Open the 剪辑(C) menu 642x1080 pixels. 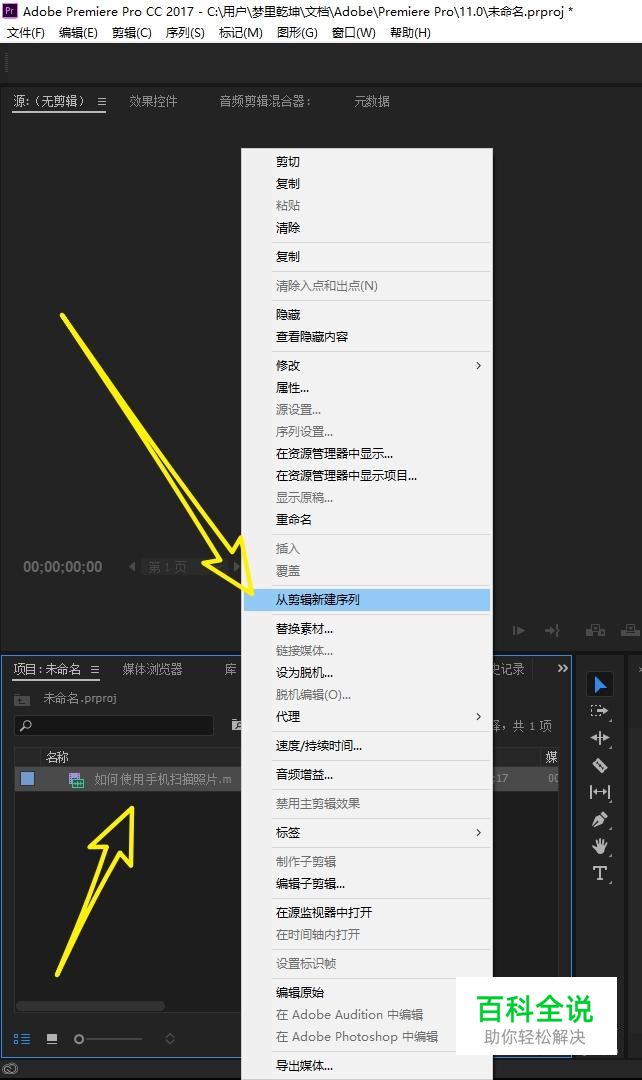coord(132,32)
